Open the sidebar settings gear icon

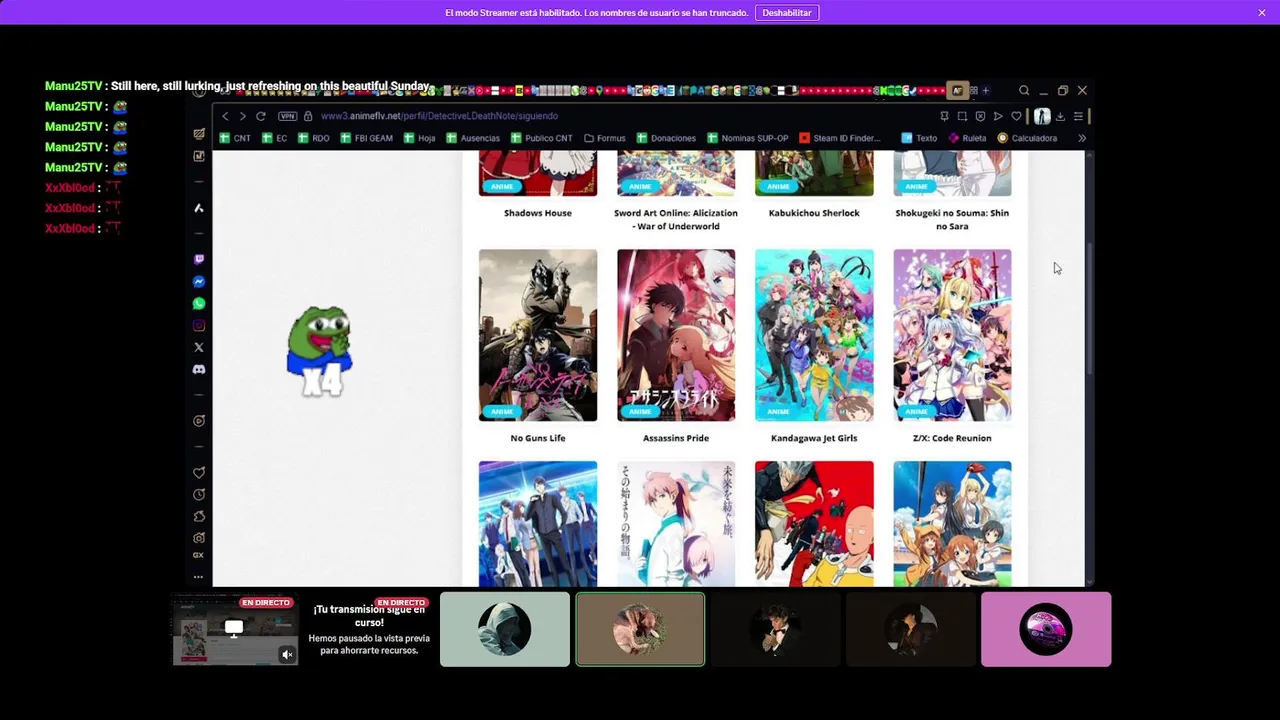(x=199, y=538)
